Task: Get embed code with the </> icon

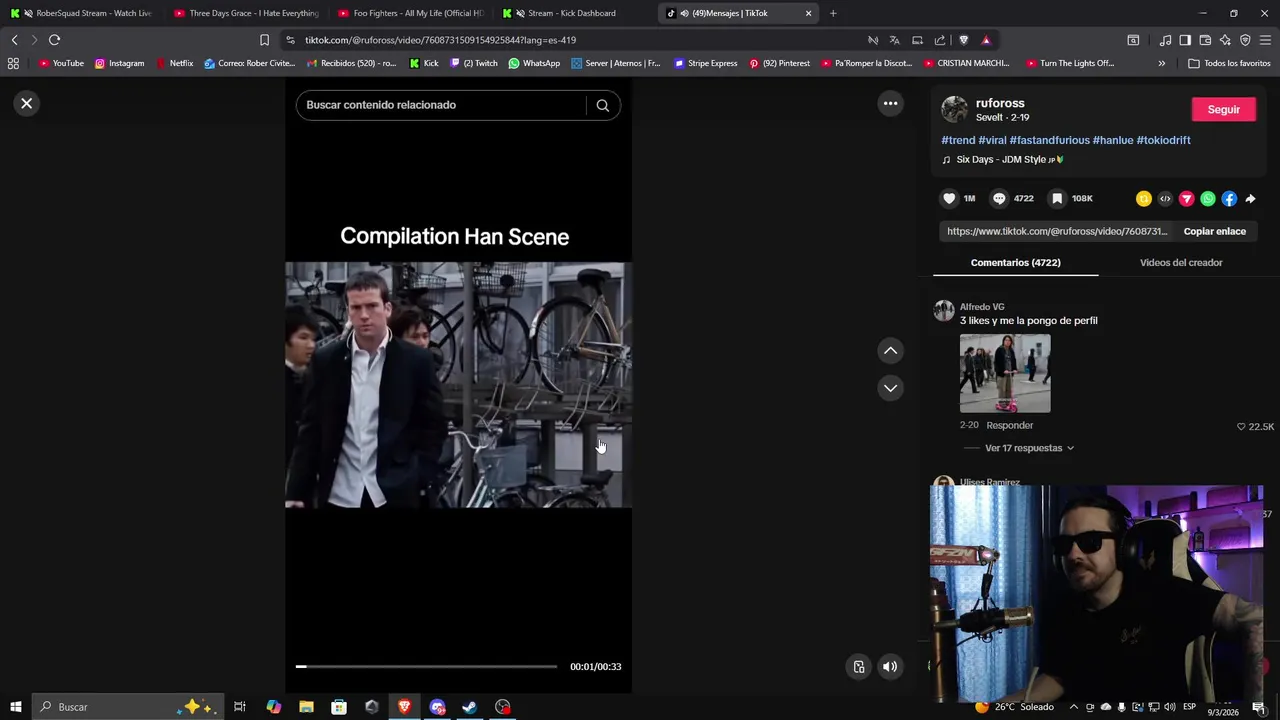Action: click(x=1165, y=198)
